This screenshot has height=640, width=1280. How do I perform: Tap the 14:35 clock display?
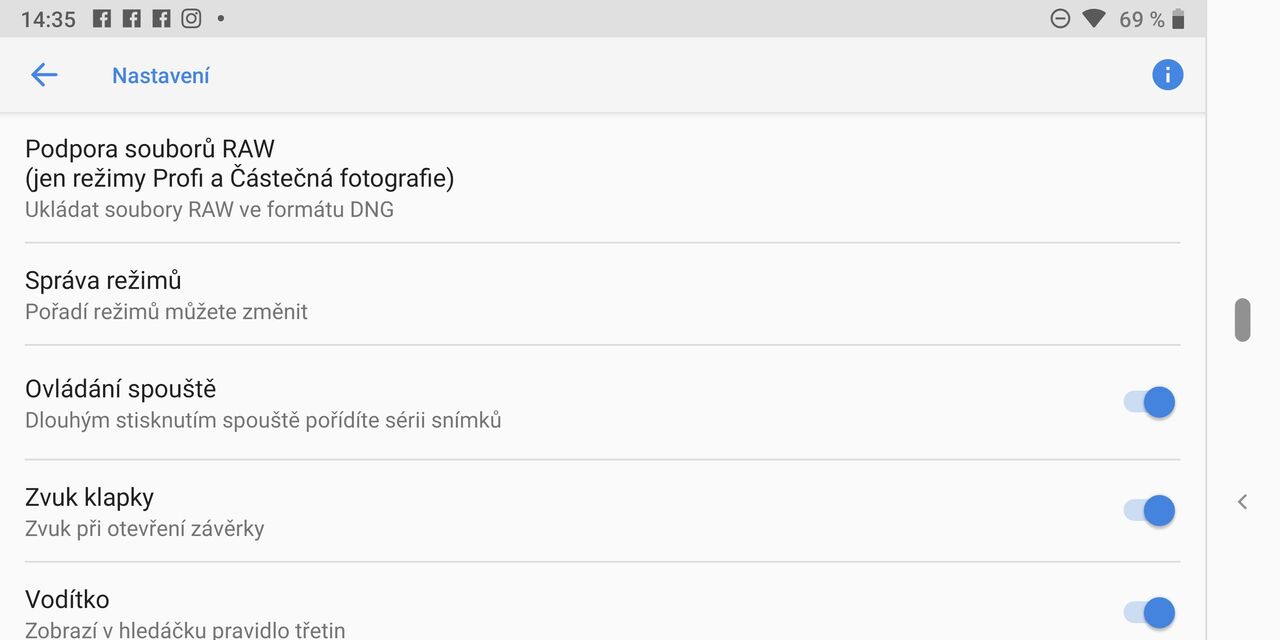tap(48, 19)
